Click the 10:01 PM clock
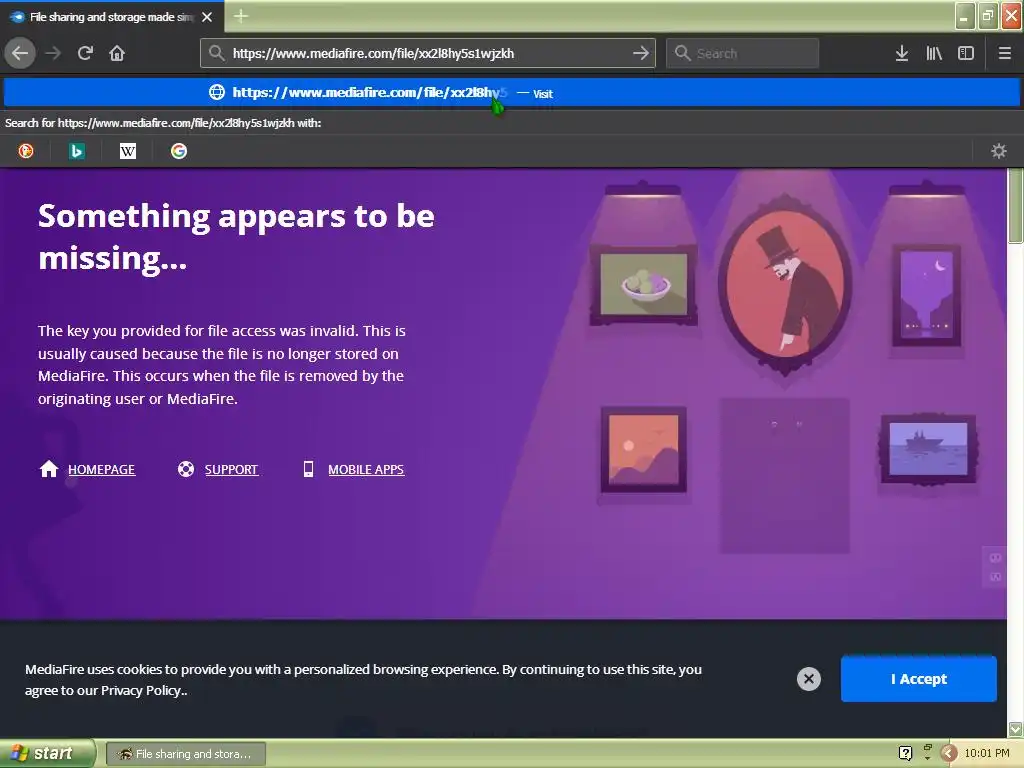 tap(987, 754)
